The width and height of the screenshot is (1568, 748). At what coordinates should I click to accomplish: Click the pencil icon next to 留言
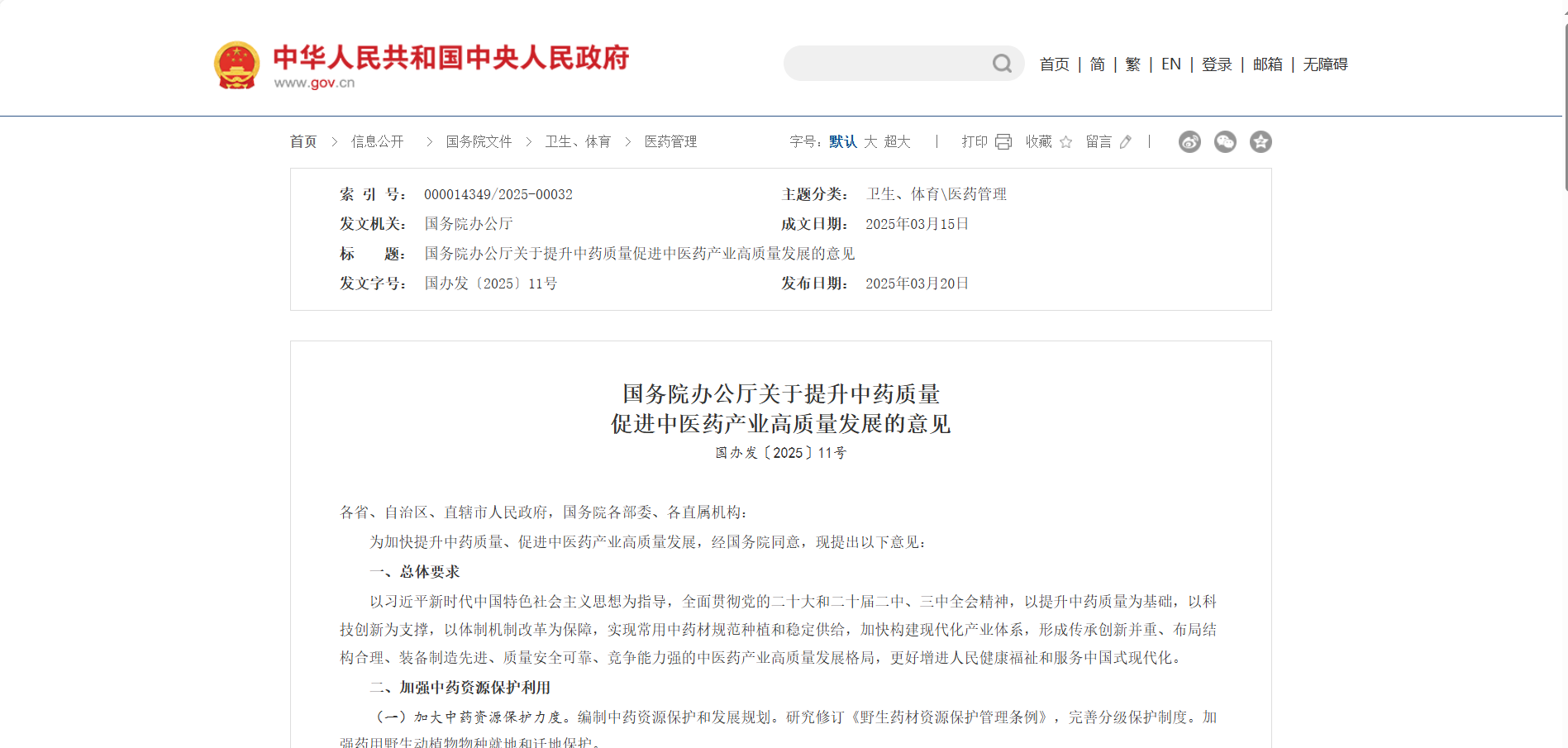click(x=1125, y=142)
